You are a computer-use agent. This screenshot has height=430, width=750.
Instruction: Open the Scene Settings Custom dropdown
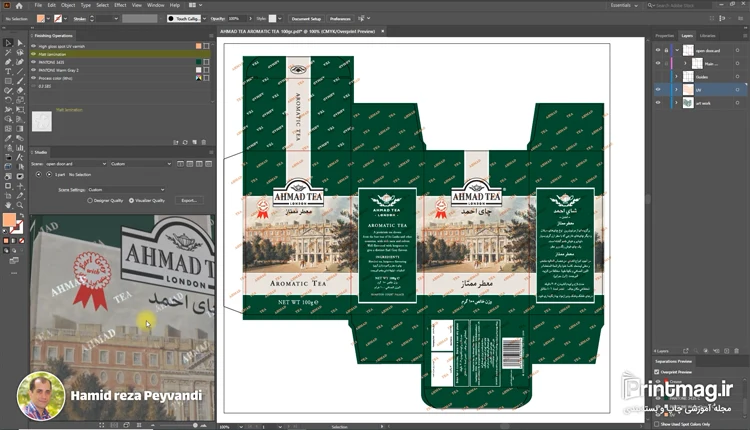(x=126, y=189)
